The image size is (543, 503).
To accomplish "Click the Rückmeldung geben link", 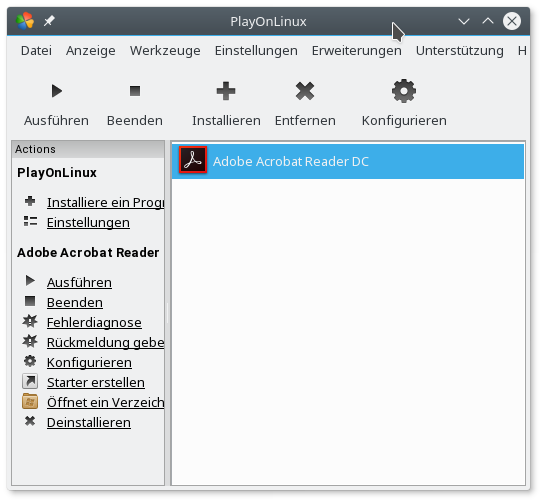I will click(106, 342).
